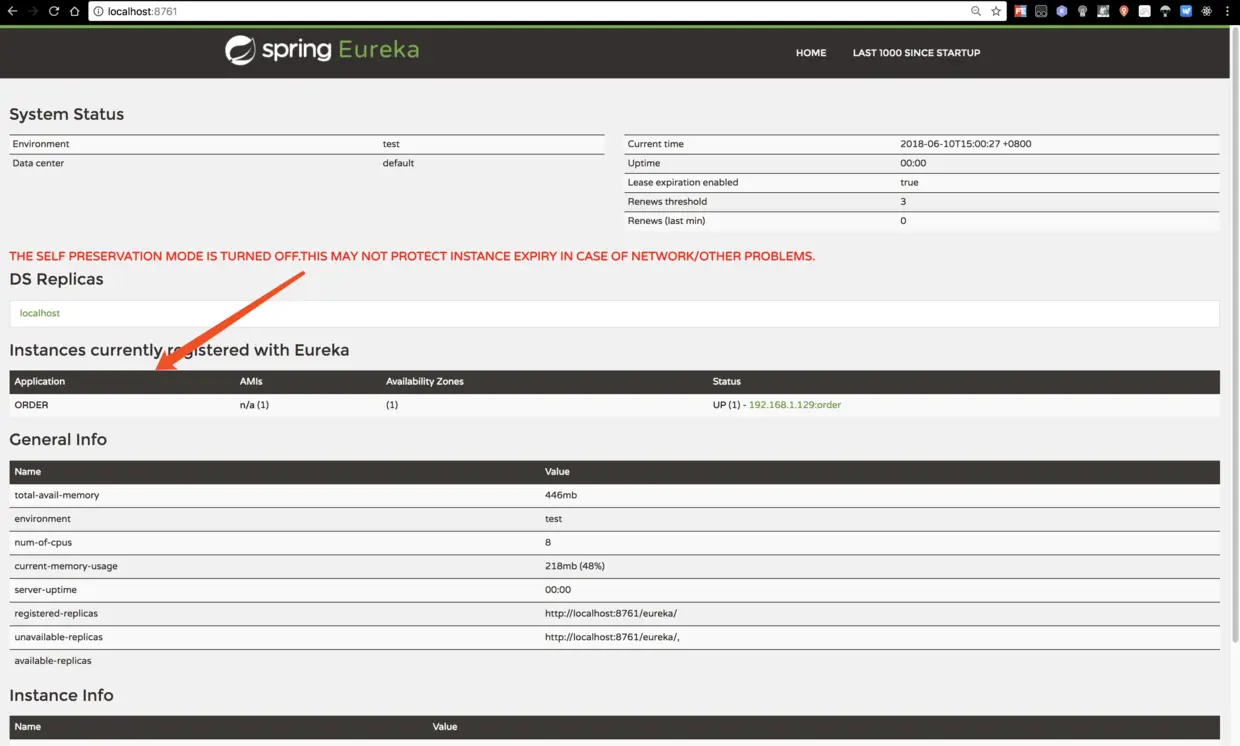The width and height of the screenshot is (1240, 746).
Task: Click the browser back arrow
Action: [12, 11]
